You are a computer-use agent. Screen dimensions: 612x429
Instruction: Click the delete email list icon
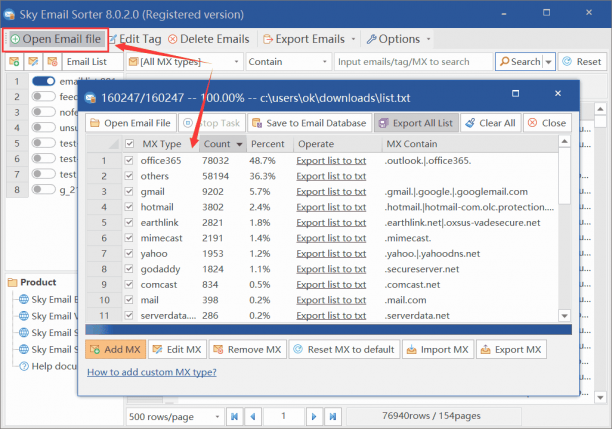(x=52, y=62)
